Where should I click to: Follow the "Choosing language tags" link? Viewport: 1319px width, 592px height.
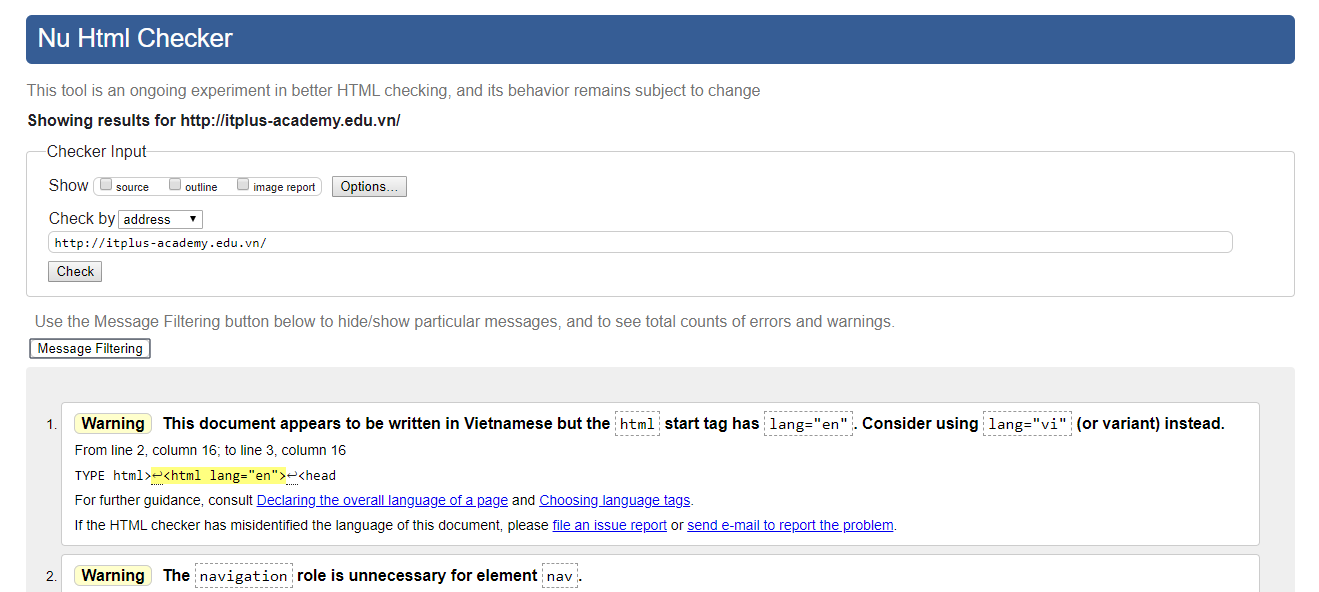[x=615, y=500]
